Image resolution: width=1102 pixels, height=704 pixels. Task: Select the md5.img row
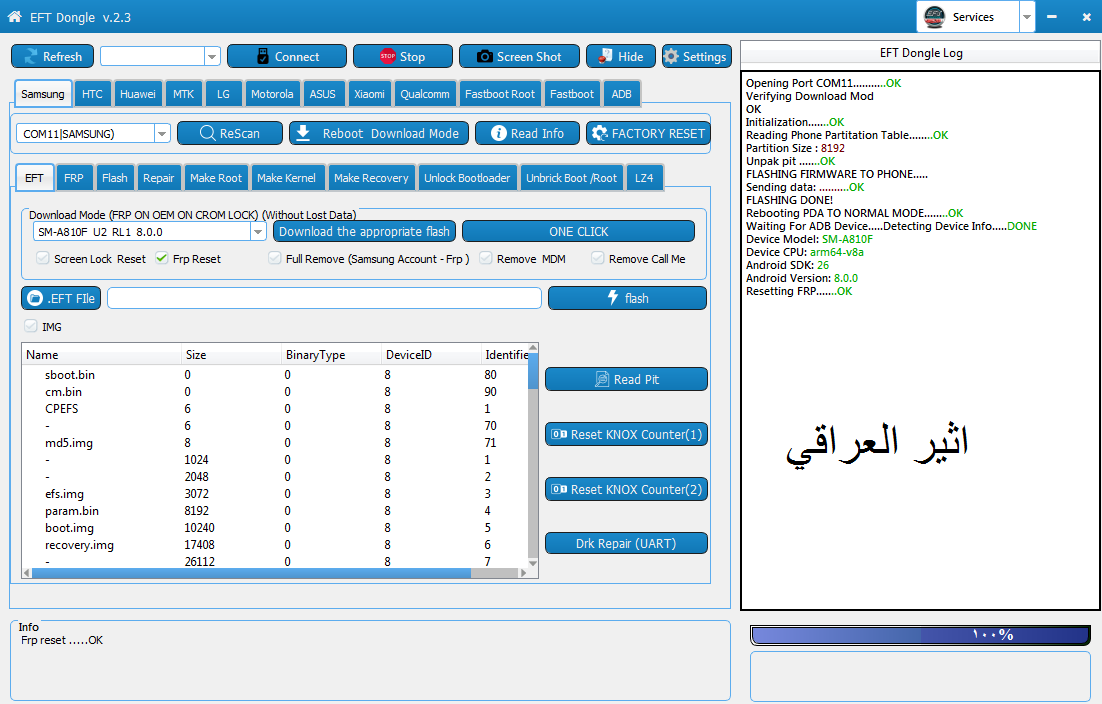tap(275, 443)
